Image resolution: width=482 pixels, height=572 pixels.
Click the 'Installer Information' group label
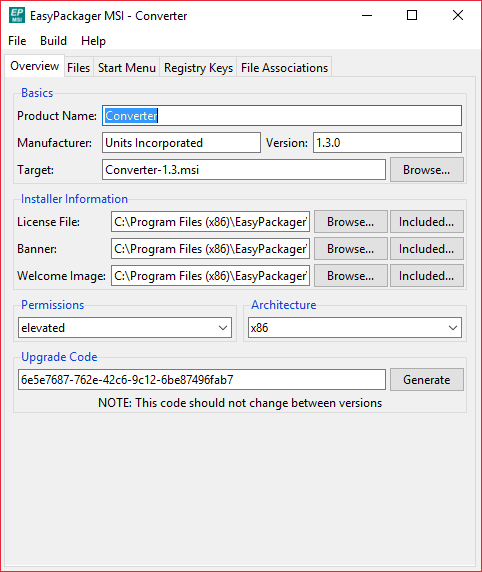[x=74, y=199]
